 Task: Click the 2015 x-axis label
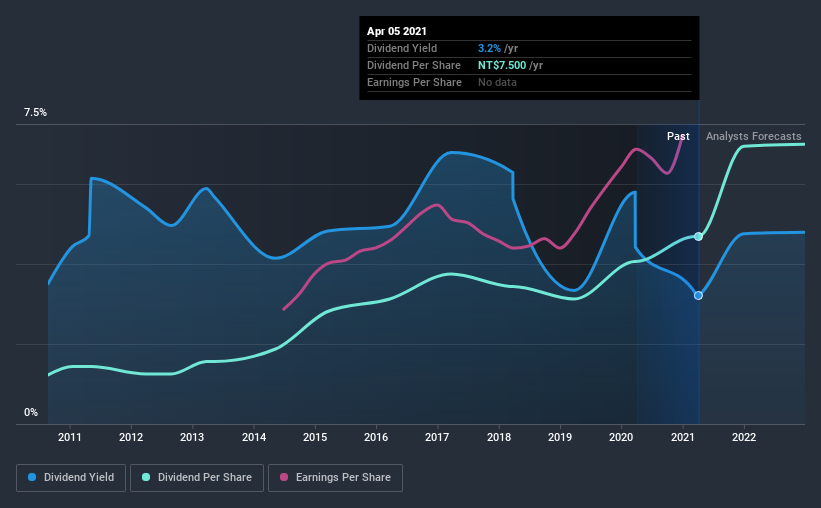[x=315, y=437]
